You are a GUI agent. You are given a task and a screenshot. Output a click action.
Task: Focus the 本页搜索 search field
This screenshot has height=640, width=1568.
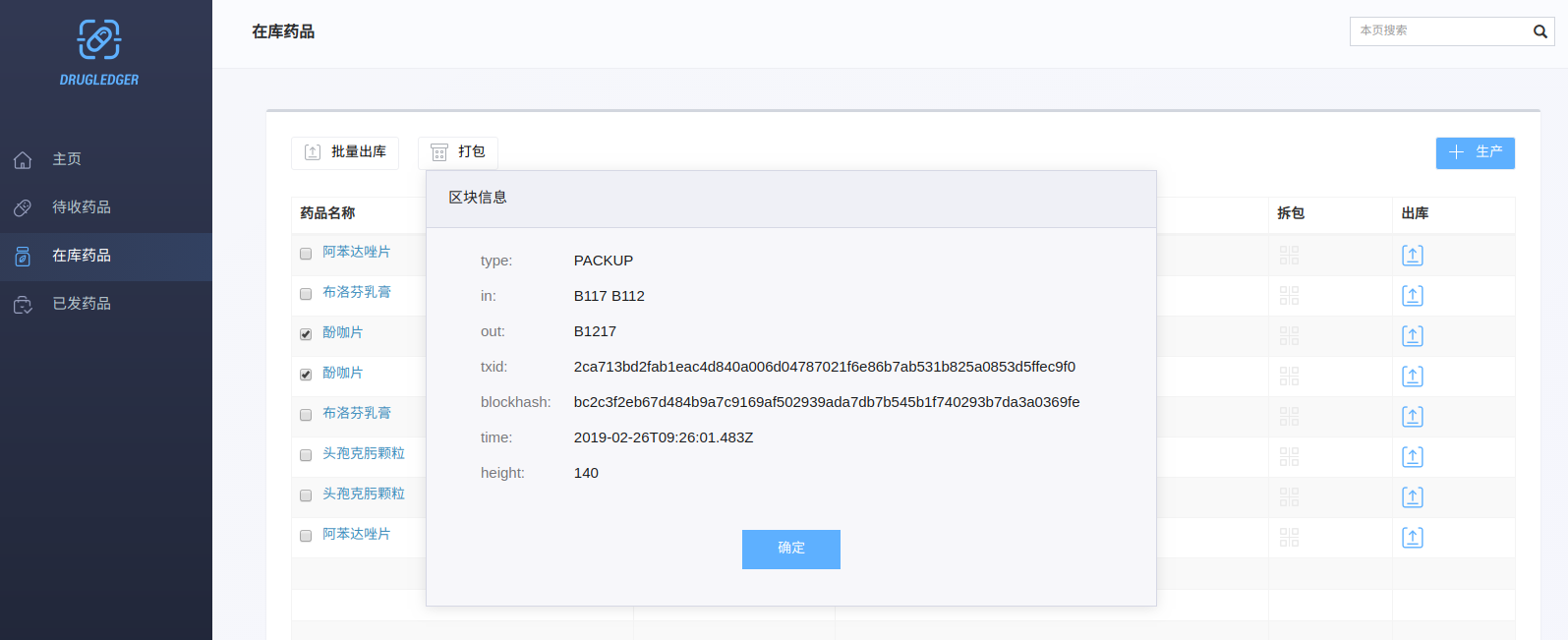pos(1437,31)
